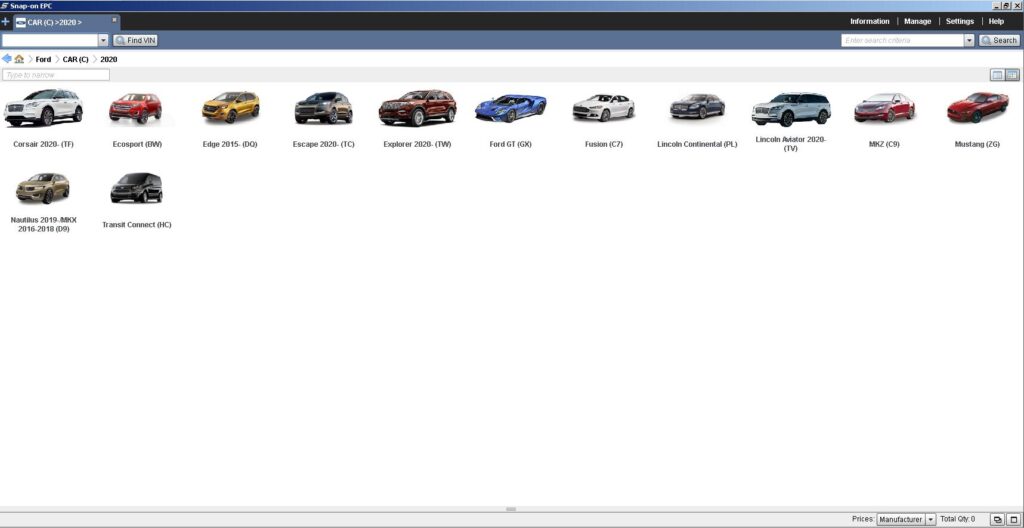Switch to list view layout icon

[997, 75]
